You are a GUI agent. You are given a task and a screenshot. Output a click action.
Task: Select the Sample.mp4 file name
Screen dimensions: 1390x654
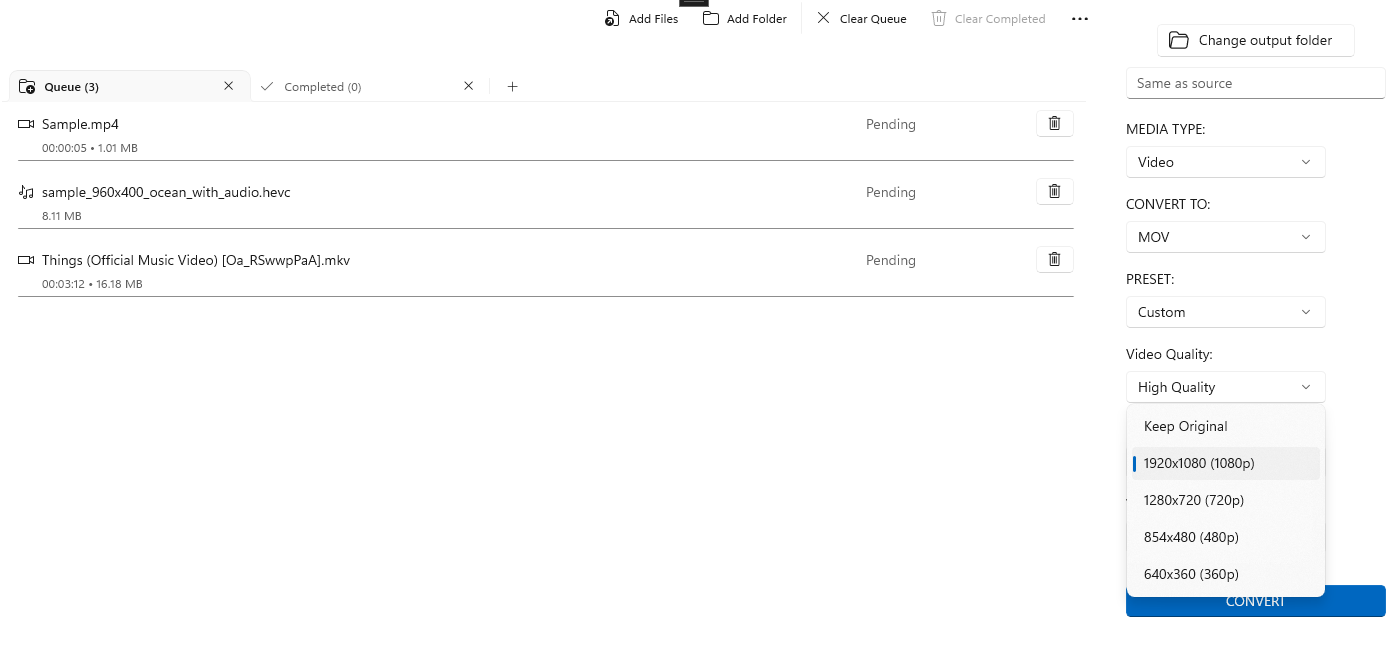tap(80, 124)
